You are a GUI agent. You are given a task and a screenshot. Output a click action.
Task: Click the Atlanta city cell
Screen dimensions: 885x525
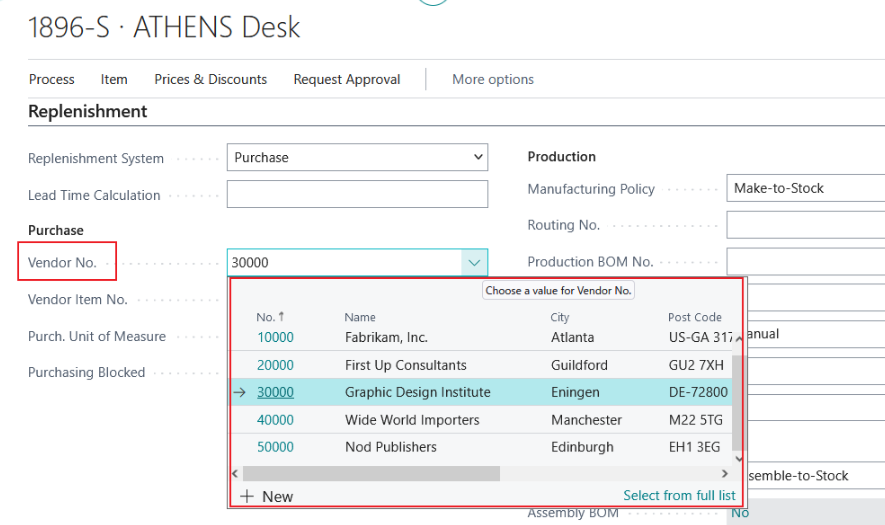click(x=572, y=337)
